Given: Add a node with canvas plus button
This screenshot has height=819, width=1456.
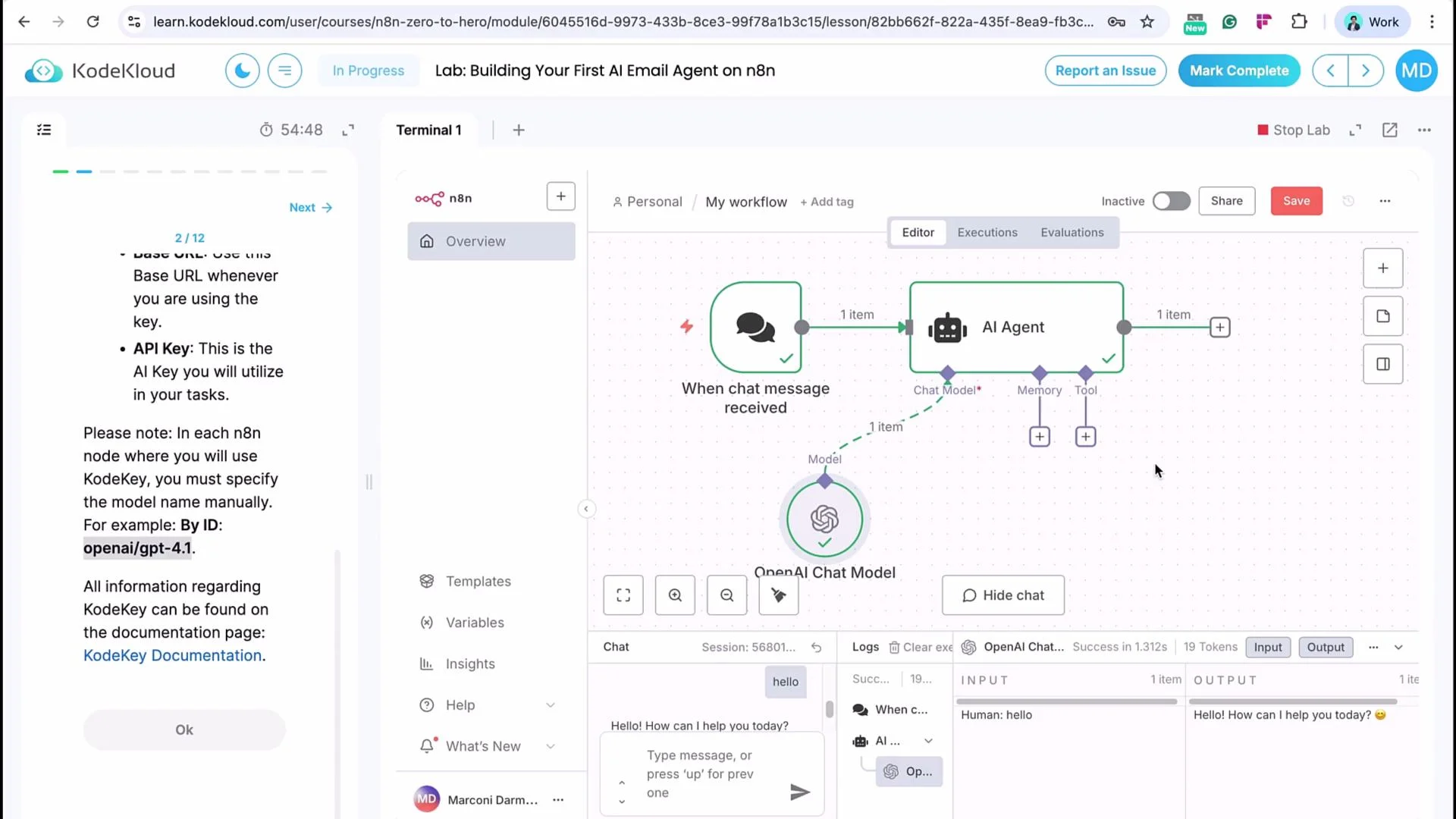Looking at the screenshot, I should (x=1382, y=268).
